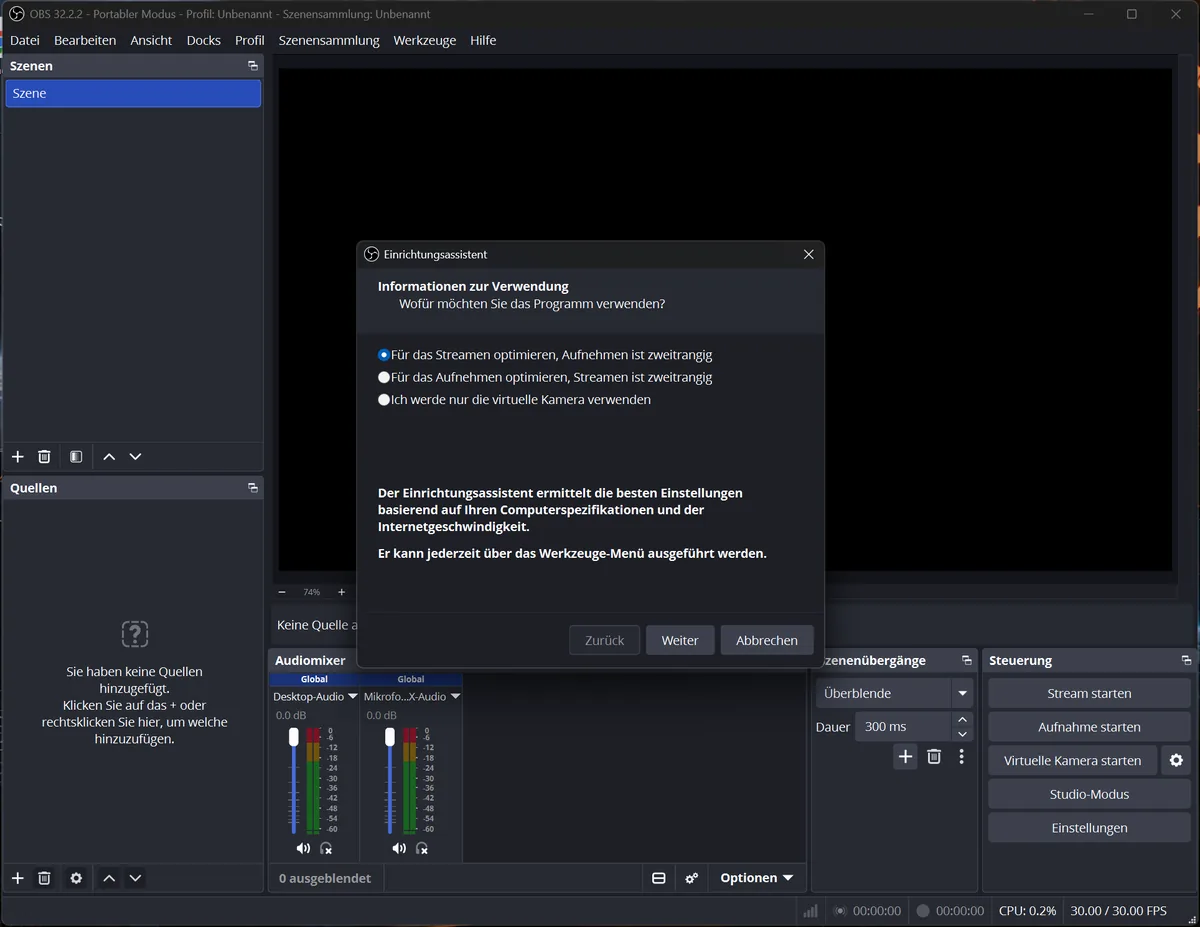This screenshot has height=927, width=1200.
Task: Adjust the Desktop-Audio volume slider handle
Action: 293,737
